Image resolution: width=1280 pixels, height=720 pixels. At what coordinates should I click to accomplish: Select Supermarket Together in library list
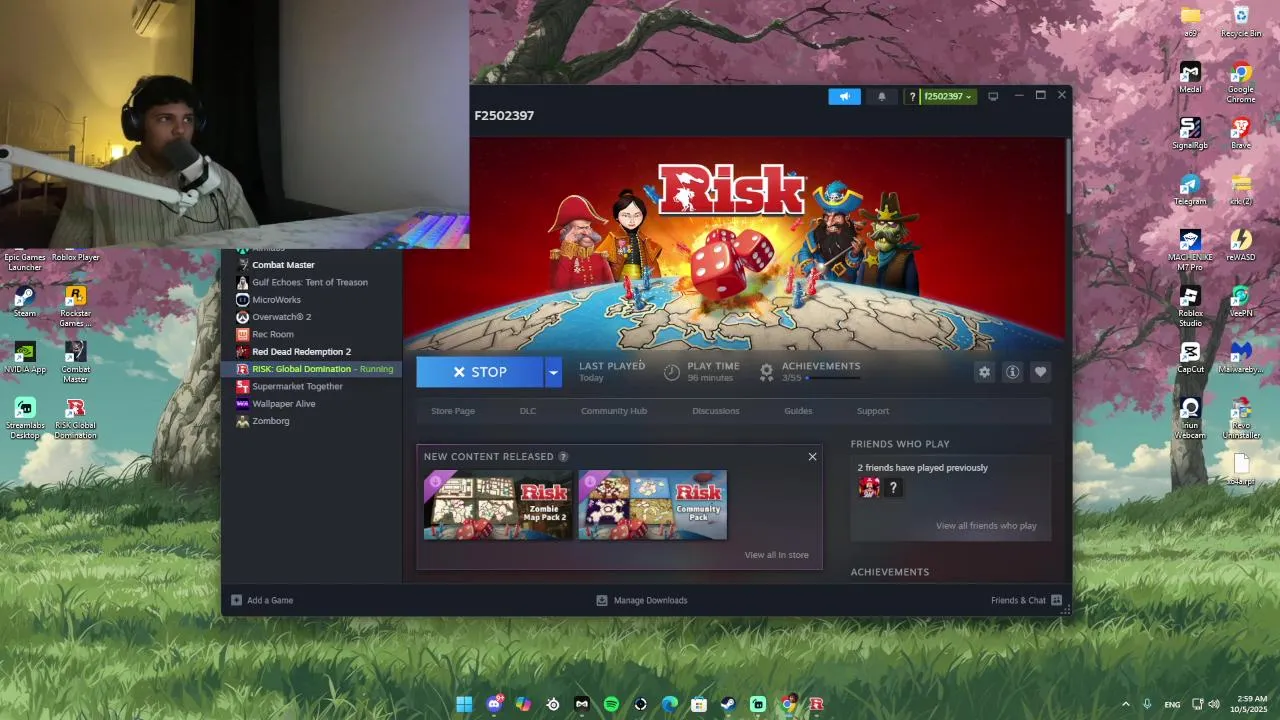(311, 386)
